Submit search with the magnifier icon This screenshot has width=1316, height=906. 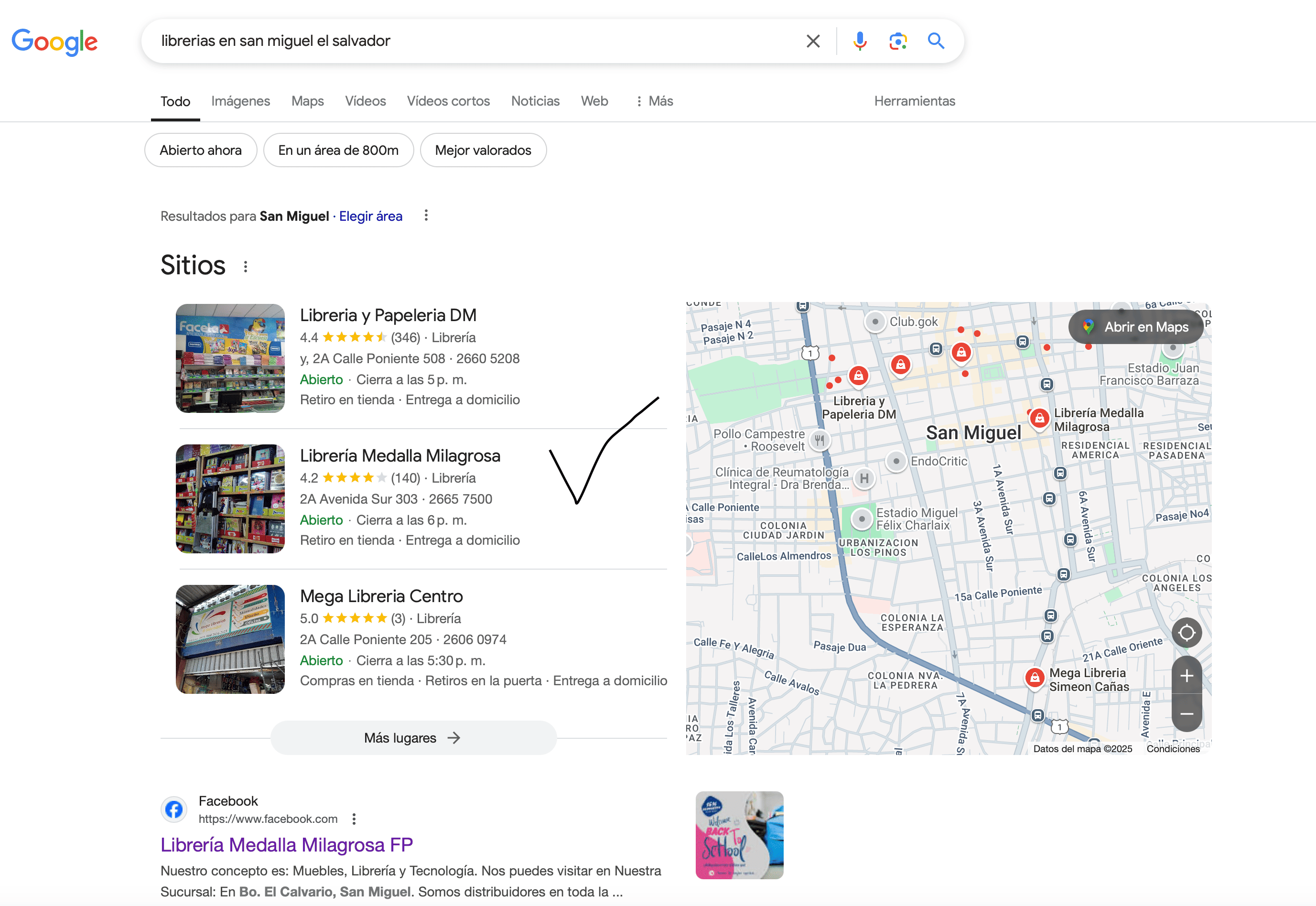pos(936,41)
